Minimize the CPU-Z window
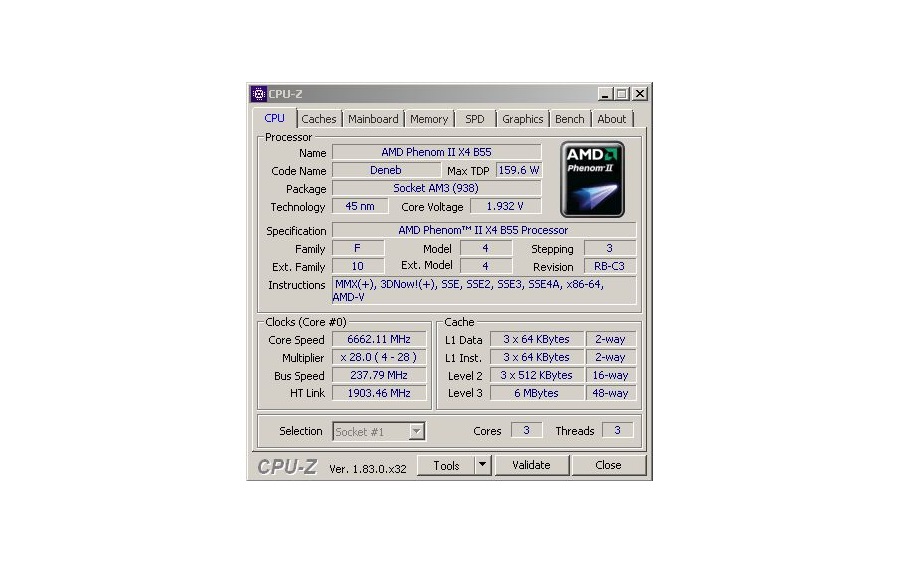The height and width of the screenshot is (582, 897). pos(605,94)
